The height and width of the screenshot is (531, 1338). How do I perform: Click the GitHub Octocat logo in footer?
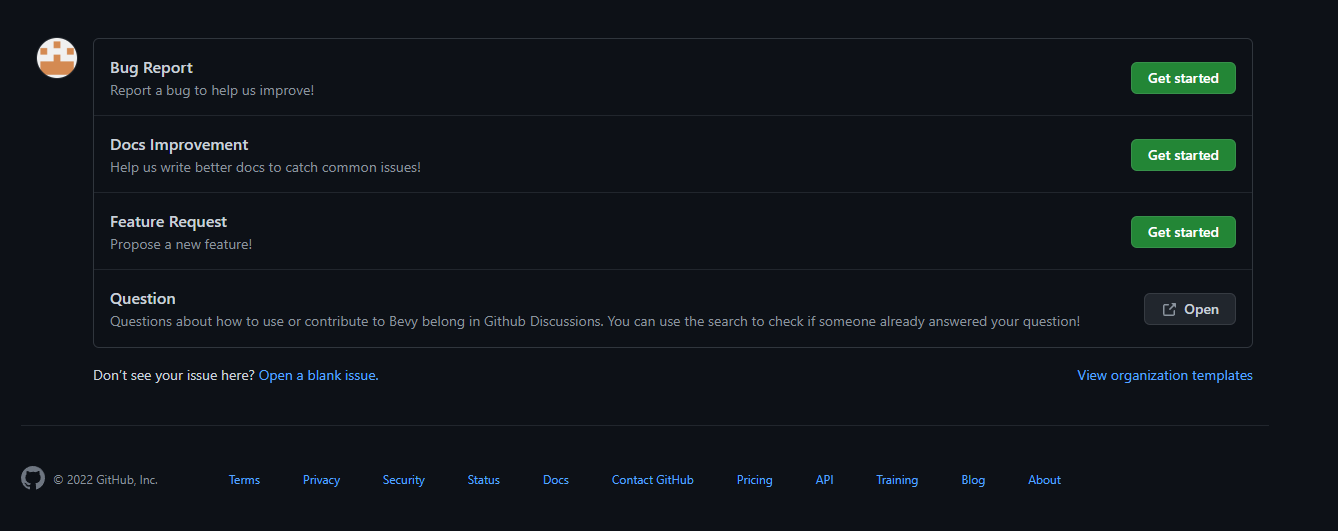[33, 478]
